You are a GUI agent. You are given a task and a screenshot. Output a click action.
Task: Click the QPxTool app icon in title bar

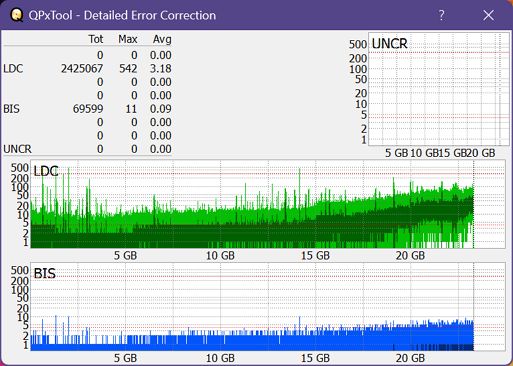(16, 15)
